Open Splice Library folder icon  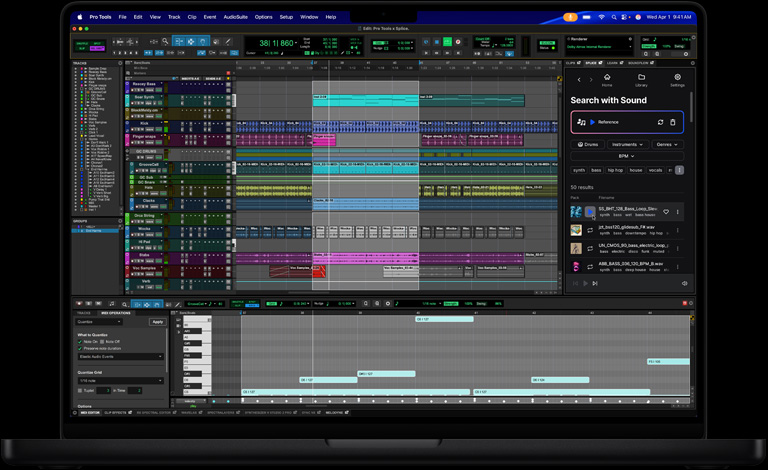coord(641,78)
